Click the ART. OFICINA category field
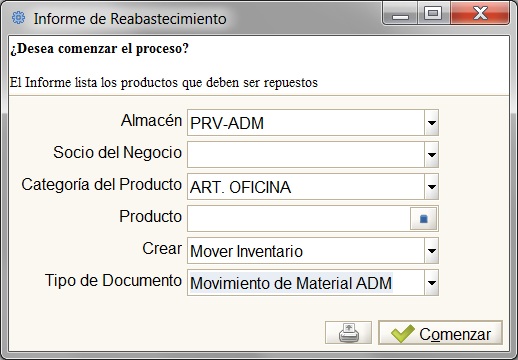The height and width of the screenshot is (360, 518). (x=306, y=187)
